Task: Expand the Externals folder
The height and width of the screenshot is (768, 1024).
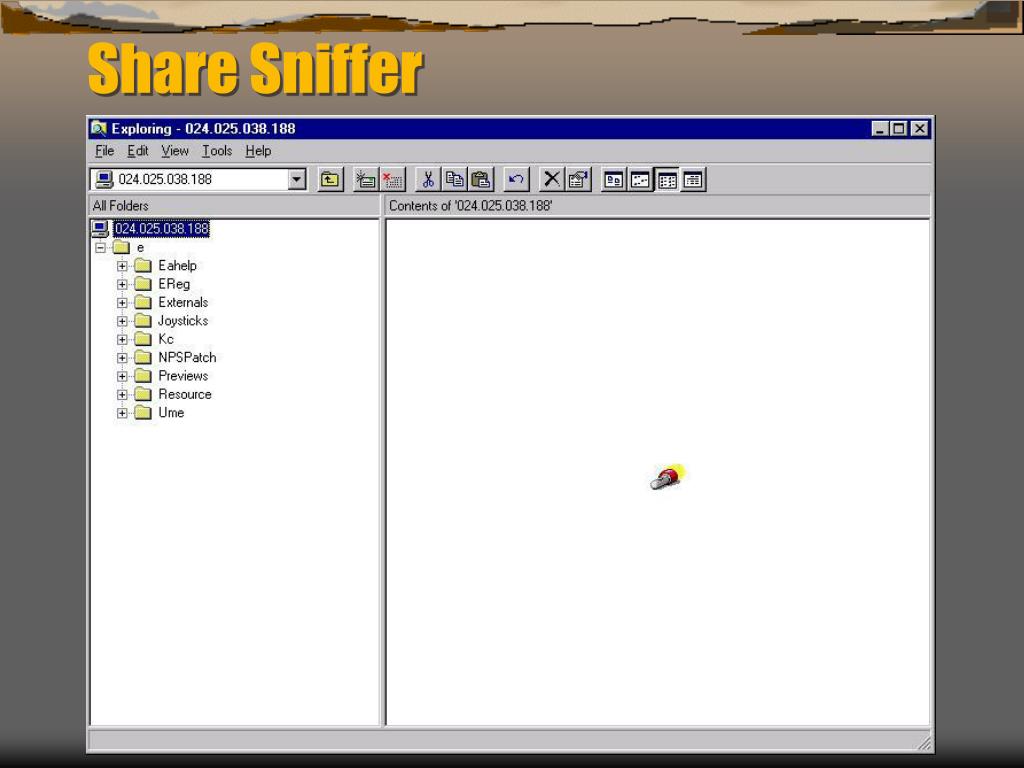Action: (122, 302)
